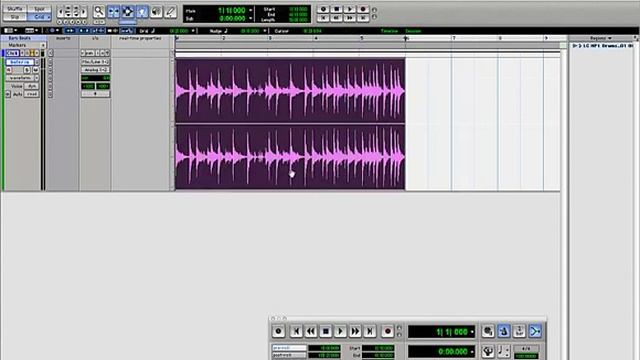Select the Trimmer tool
The height and width of the screenshot is (360, 640).
(x=113, y=12)
